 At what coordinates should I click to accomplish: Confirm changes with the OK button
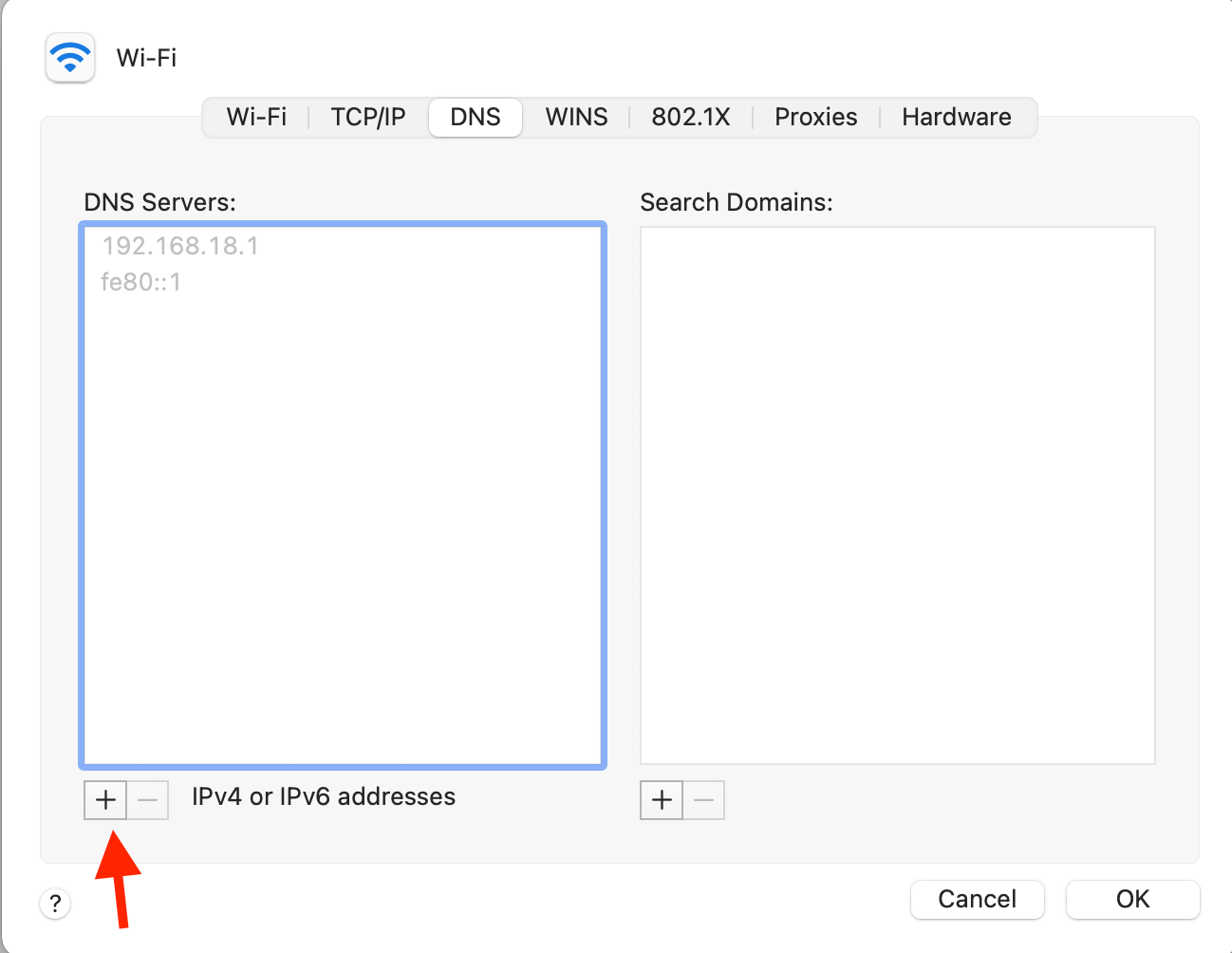tap(1131, 899)
